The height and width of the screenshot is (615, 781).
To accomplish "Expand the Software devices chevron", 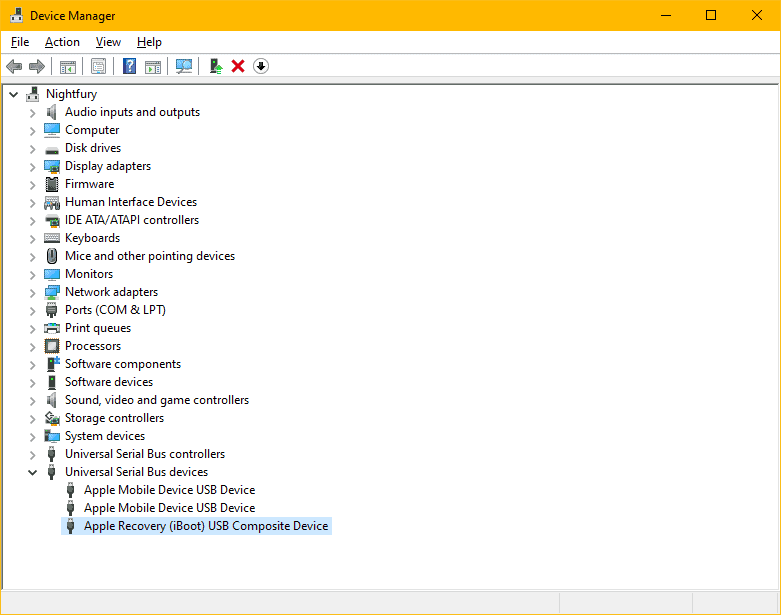I will point(32,382).
